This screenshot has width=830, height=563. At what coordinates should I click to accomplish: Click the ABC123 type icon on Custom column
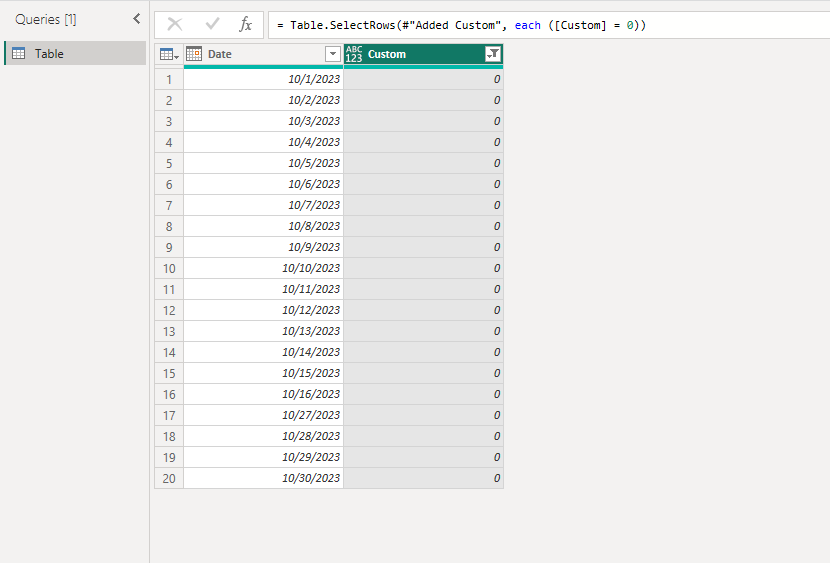[x=354, y=54]
